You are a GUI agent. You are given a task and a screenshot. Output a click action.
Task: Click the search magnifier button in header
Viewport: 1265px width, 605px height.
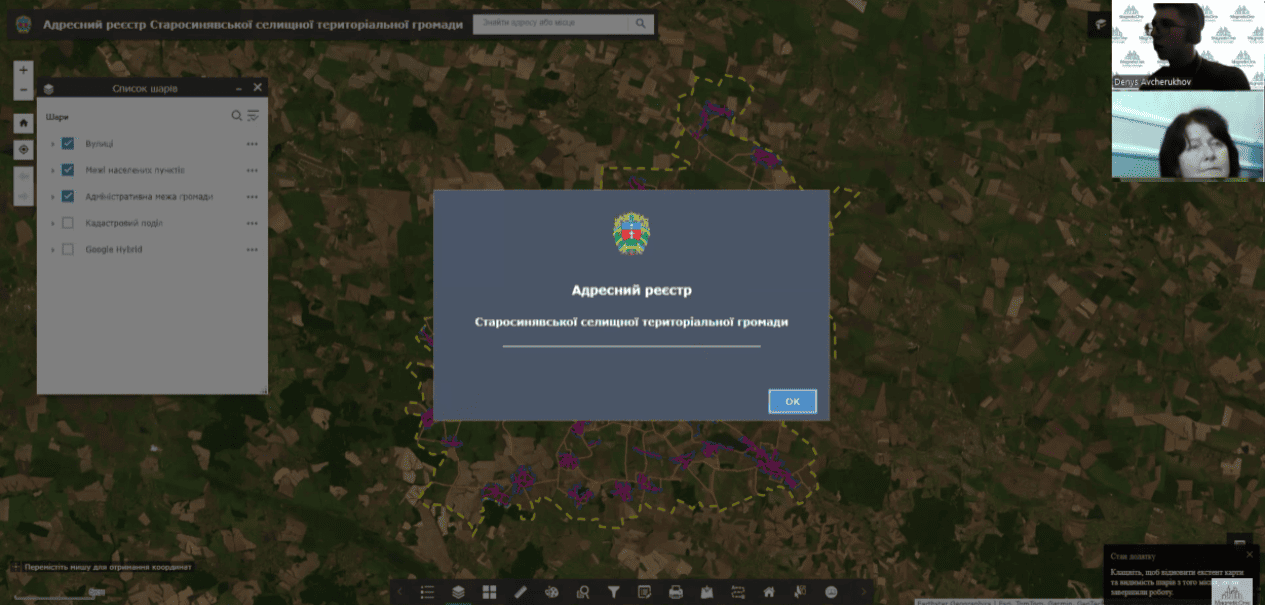coord(642,23)
